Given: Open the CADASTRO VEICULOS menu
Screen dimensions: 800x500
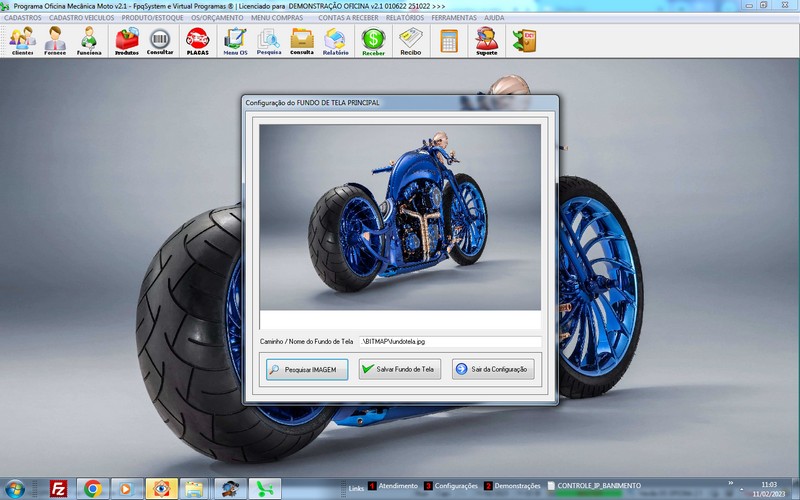Looking at the screenshot, I should (82, 17).
